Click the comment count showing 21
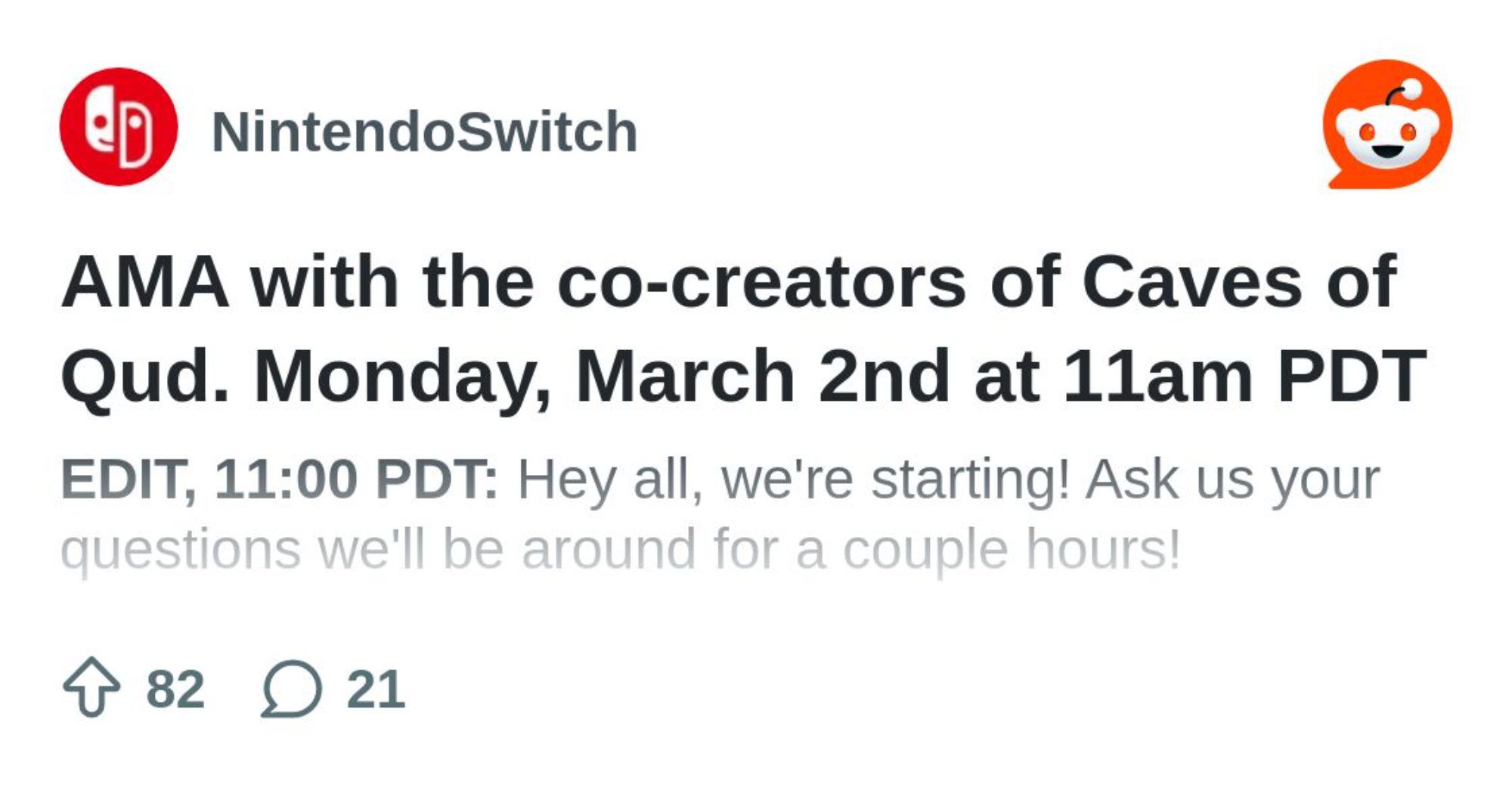 (376, 690)
